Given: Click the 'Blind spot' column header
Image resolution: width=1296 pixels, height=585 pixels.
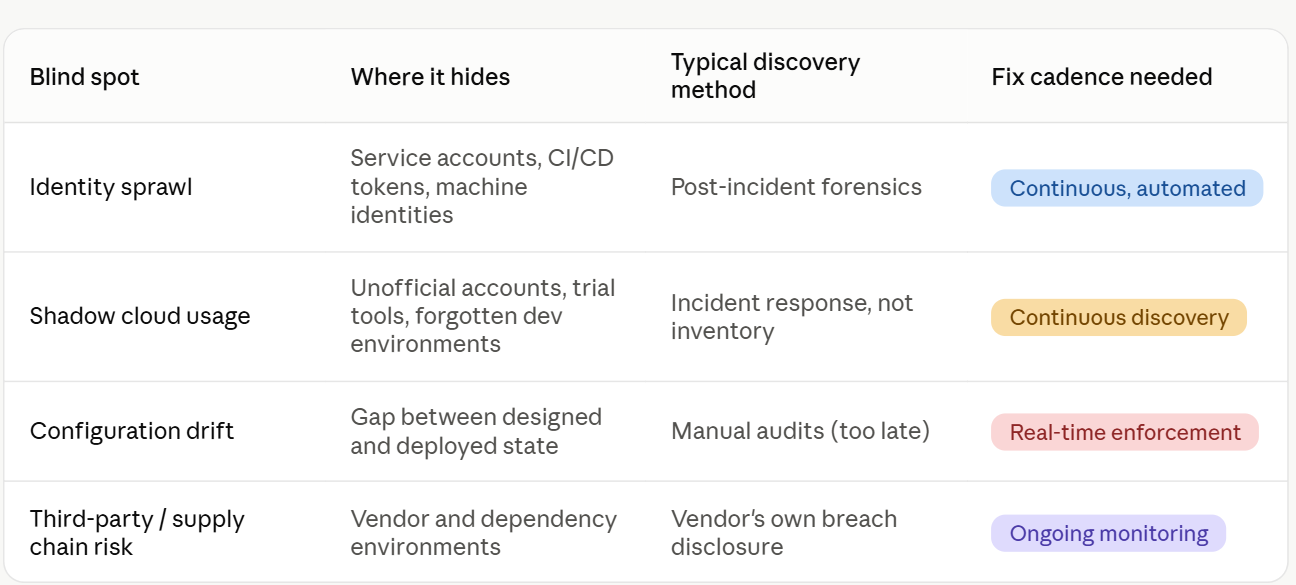Looking at the screenshot, I should point(85,77).
